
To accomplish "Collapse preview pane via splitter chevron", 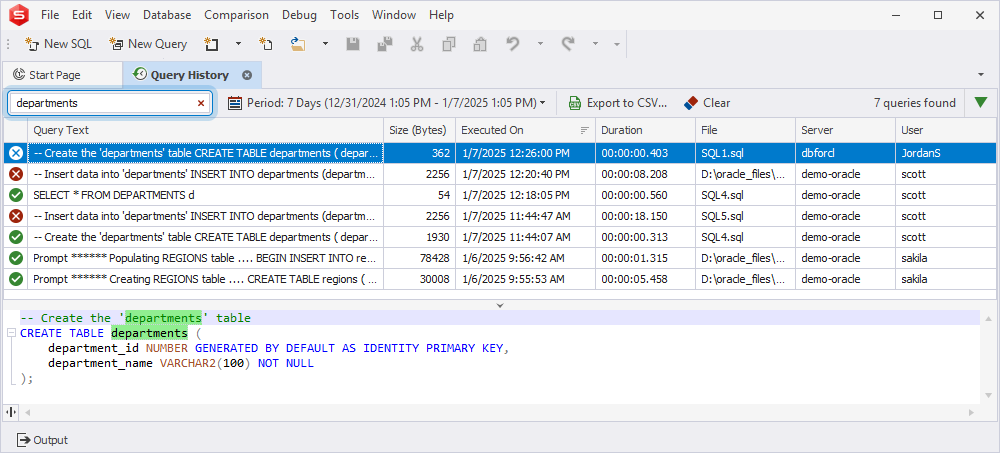I will click(500, 306).
